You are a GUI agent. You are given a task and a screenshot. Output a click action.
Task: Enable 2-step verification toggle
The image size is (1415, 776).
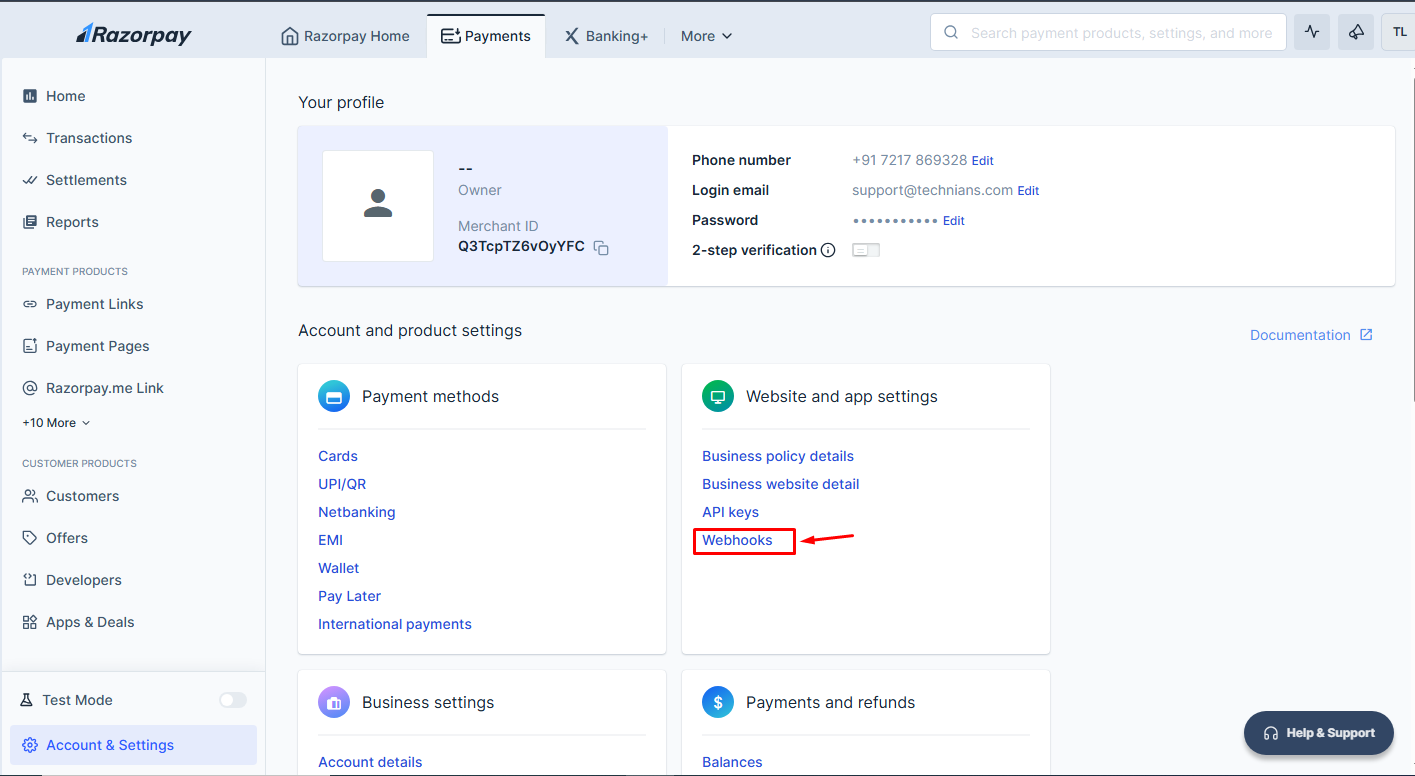(x=865, y=250)
